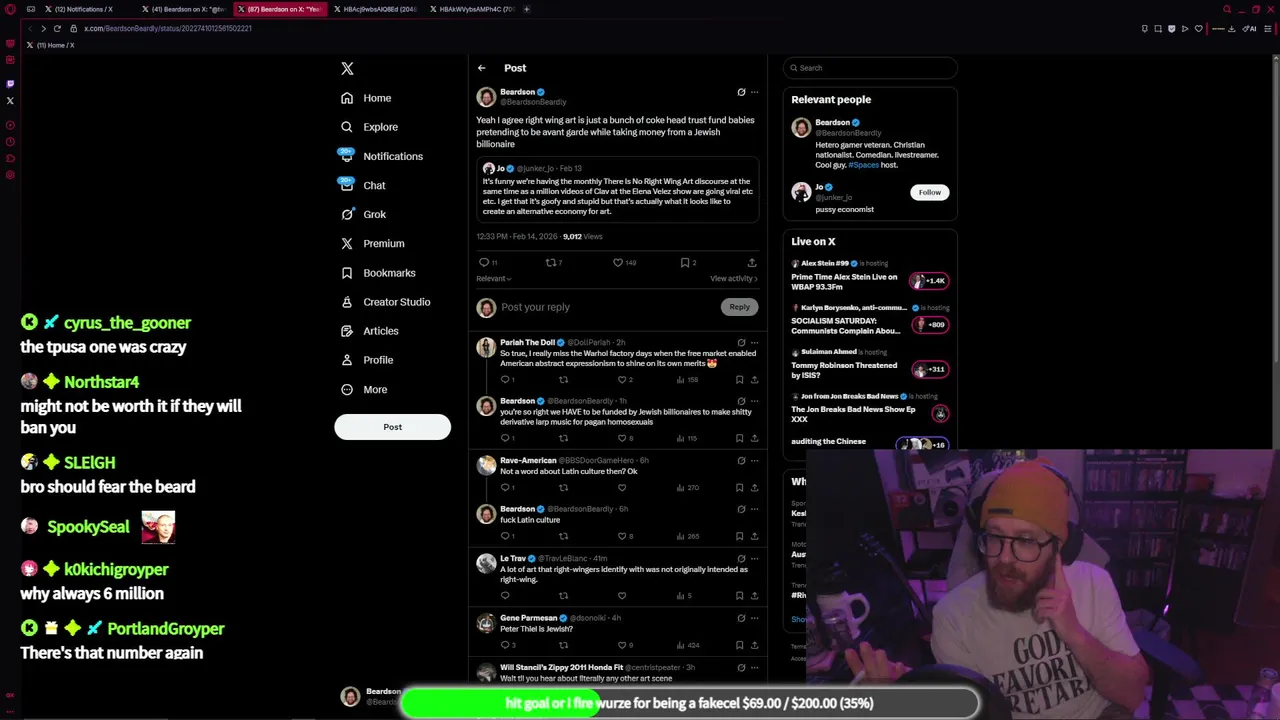This screenshot has height=720, width=1280.
Task: Click the blue Post button in sidebar
Action: 392,427
